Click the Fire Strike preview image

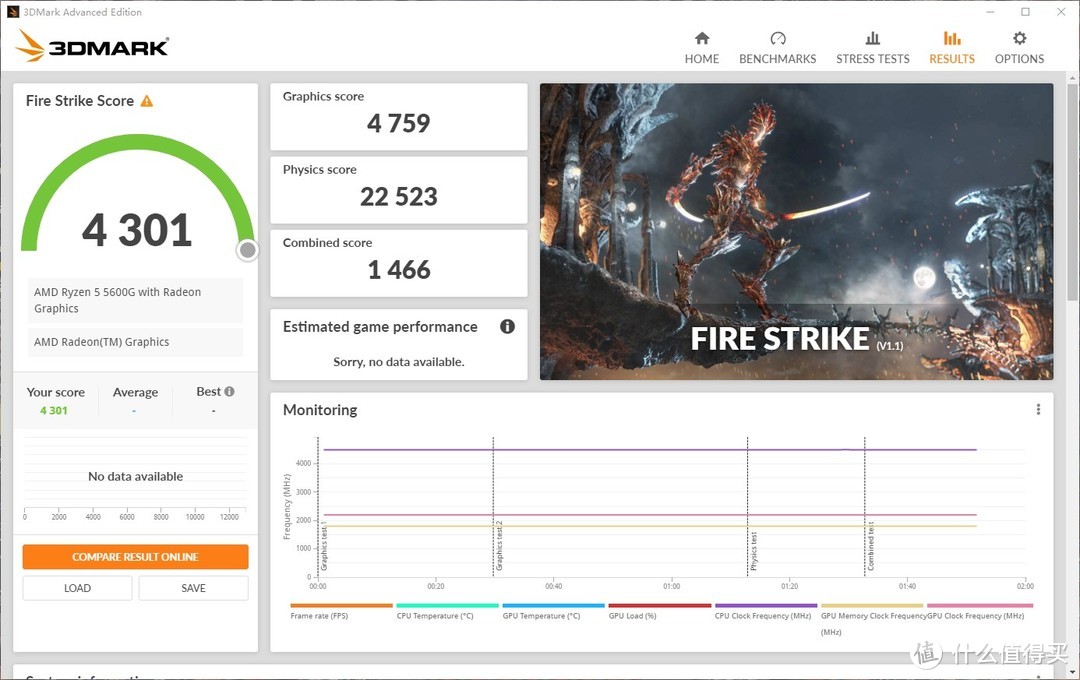(x=796, y=231)
